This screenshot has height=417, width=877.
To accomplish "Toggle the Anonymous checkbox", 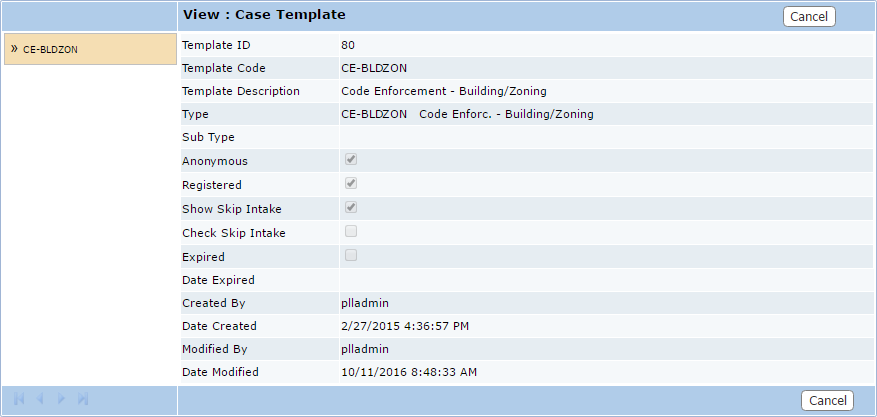I will (351, 160).
